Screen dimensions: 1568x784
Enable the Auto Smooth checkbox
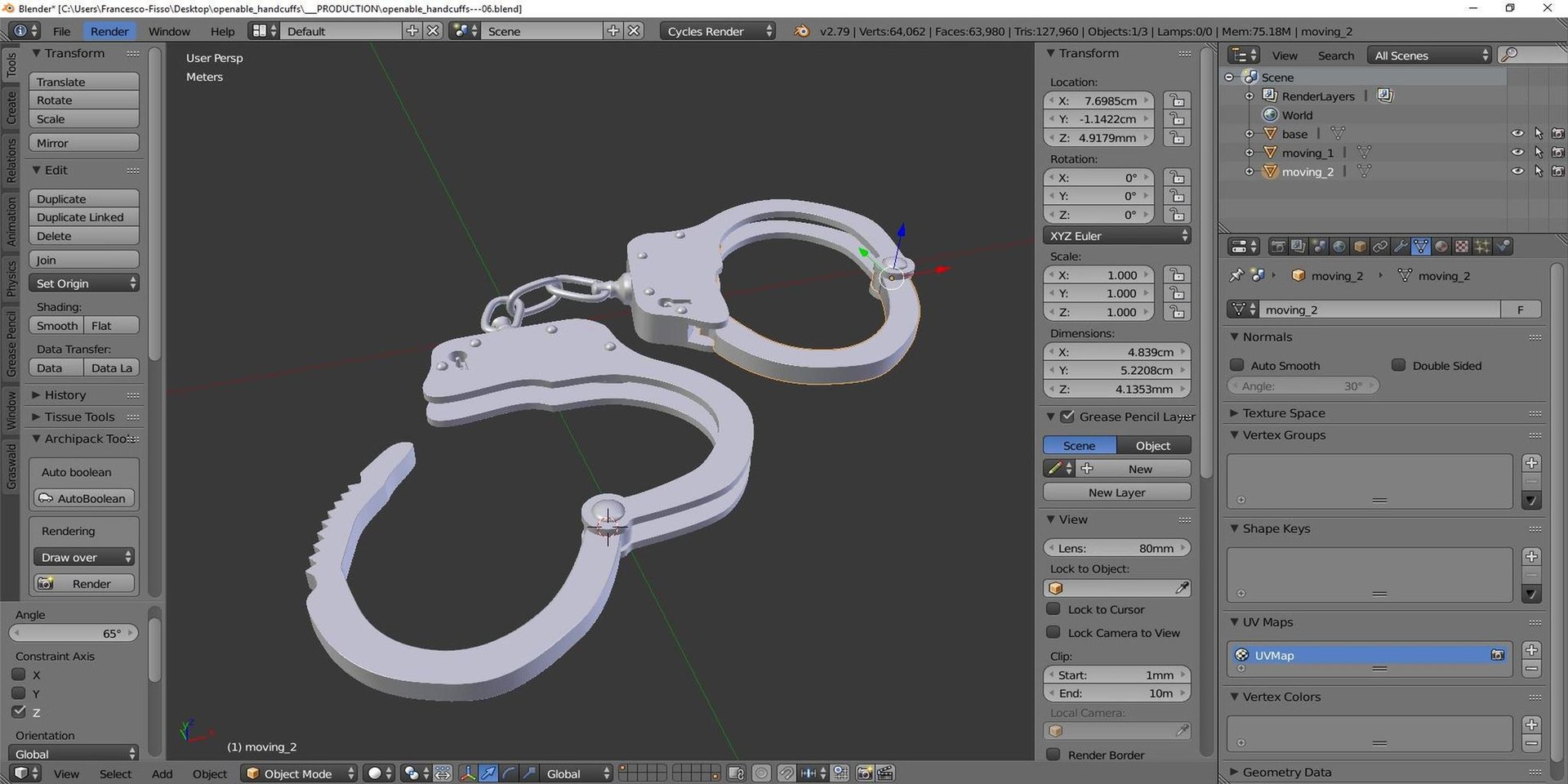pos(1237,365)
